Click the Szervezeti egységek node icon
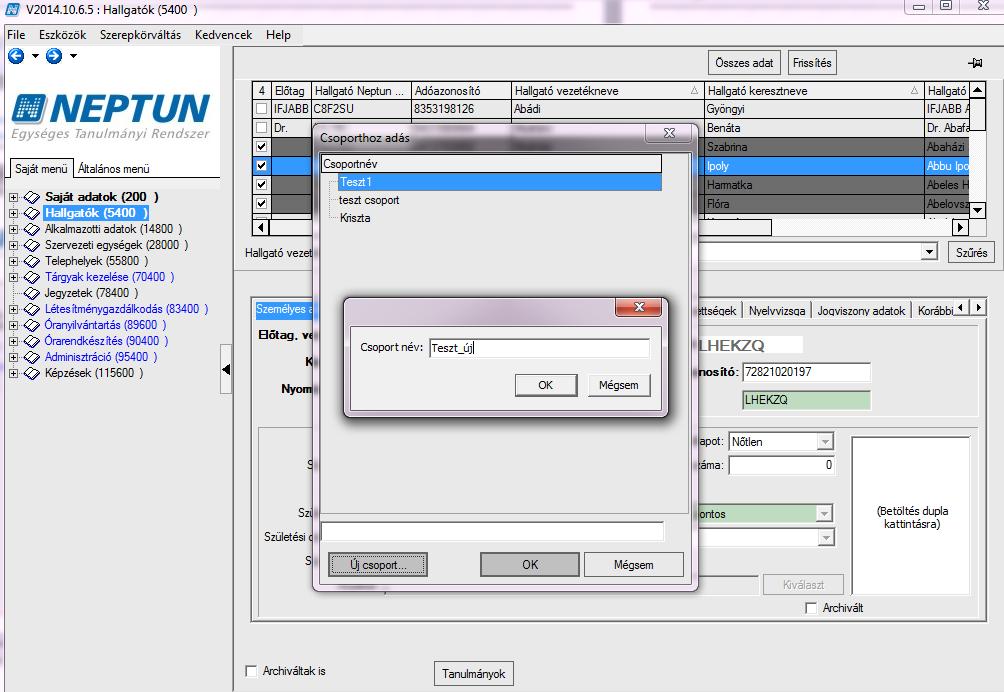This screenshot has height=692, width=1004. point(32,245)
